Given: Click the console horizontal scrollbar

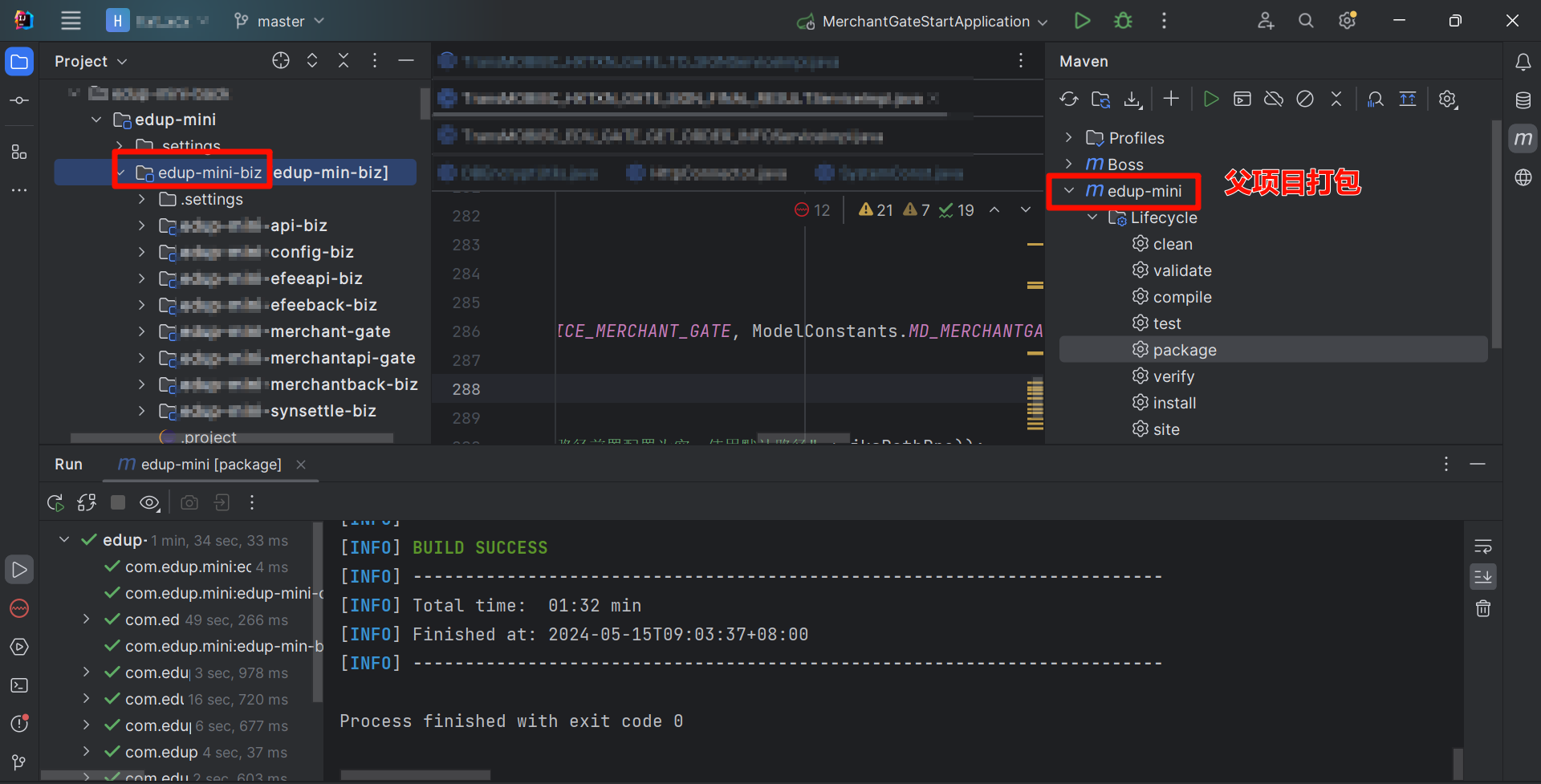Looking at the screenshot, I should [415, 775].
